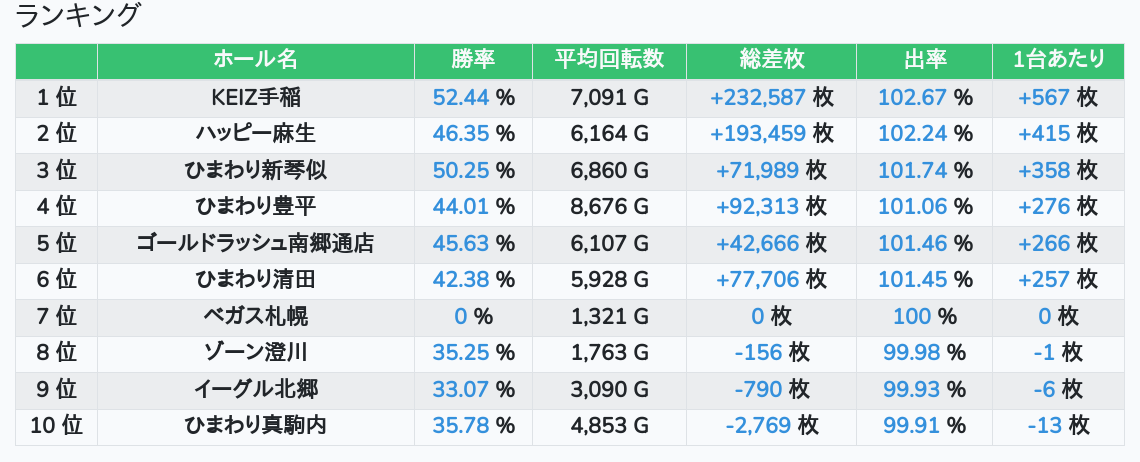Open the KEIZ手稲 hall entry
The image size is (1140, 462).
tap(255, 97)
